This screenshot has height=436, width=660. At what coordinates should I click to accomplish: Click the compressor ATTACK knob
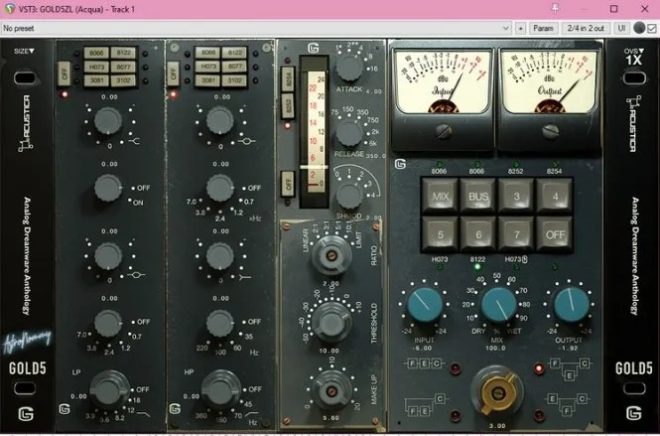pos(349,67)
